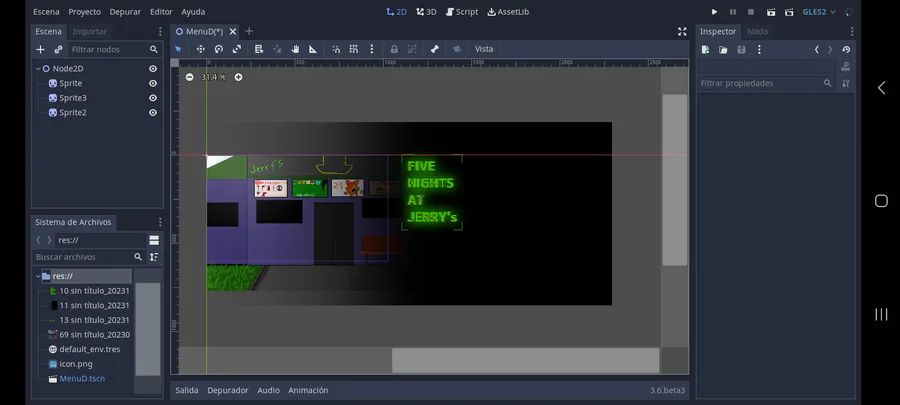Lock the selected object

394,49
